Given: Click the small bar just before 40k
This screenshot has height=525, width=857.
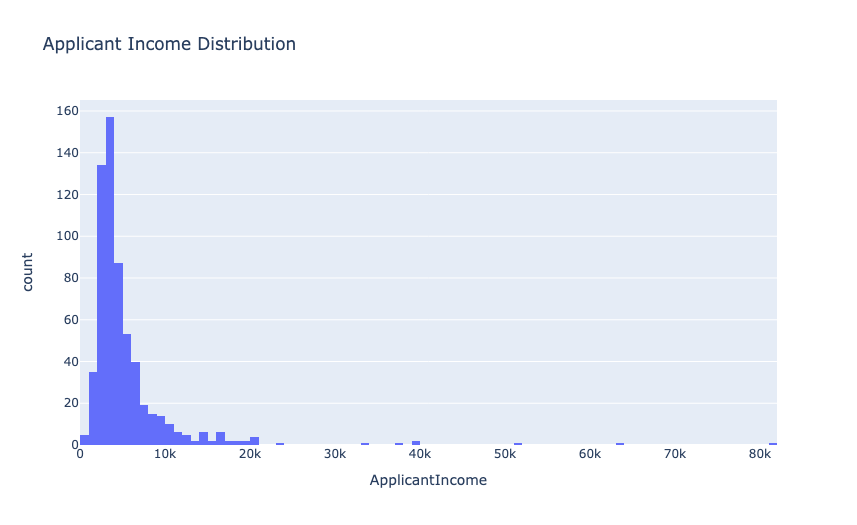Looking at the screenshot, I should 416,443.
